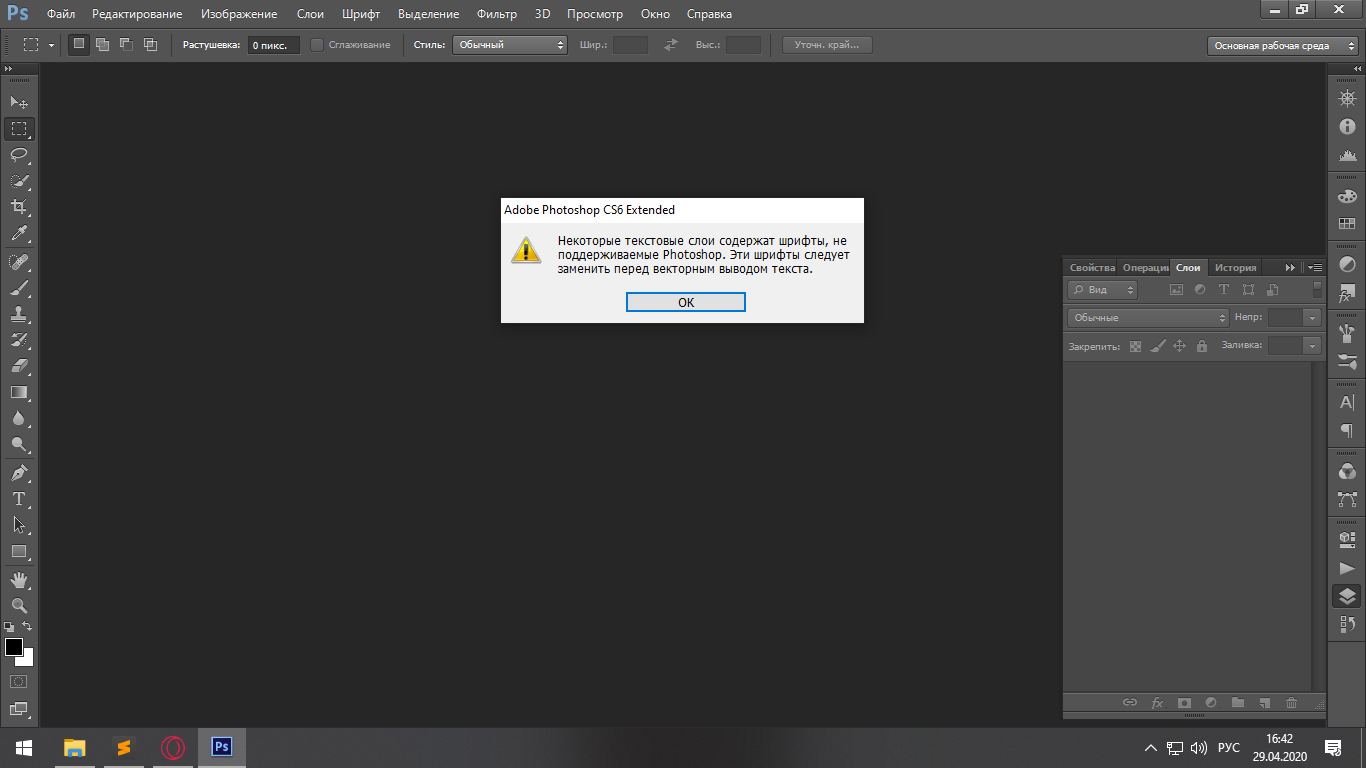Open the Фильтр menu
The image size is (1366, 768).
point(497,14)
